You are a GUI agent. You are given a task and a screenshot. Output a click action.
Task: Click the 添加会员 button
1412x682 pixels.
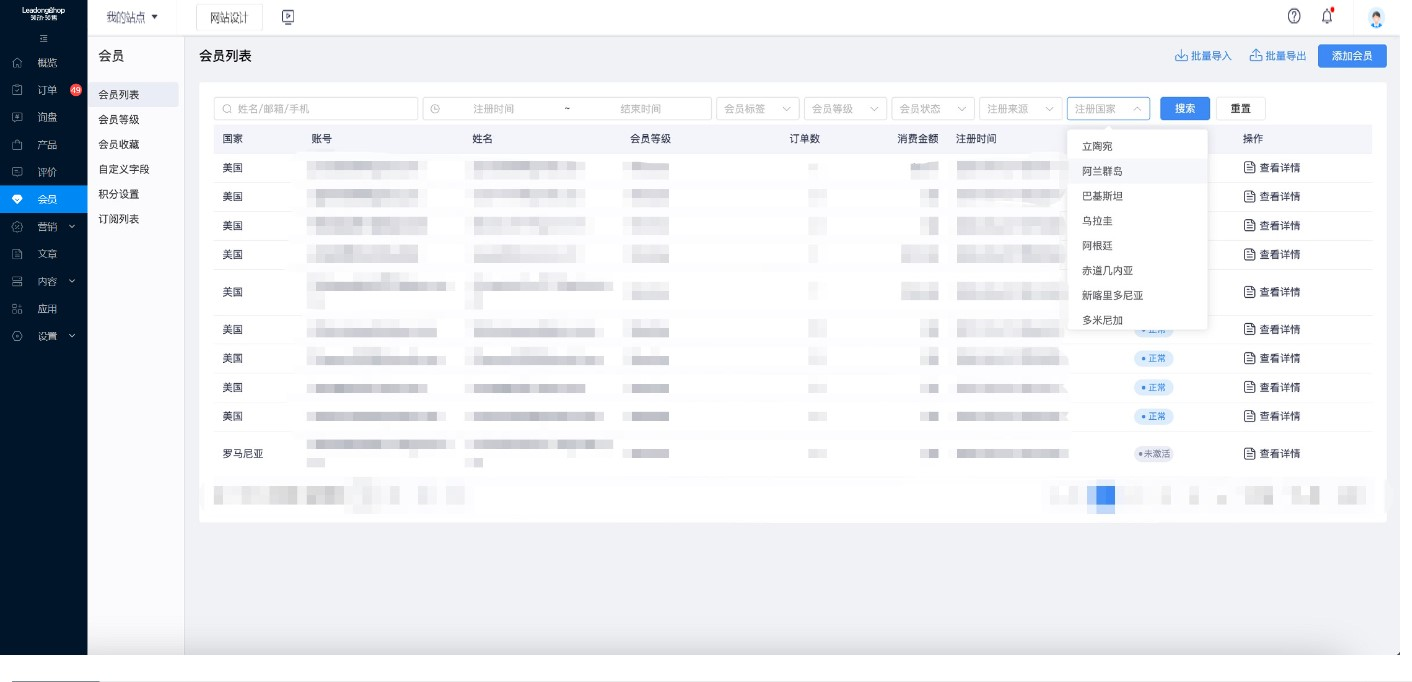tap(1351, 56)
